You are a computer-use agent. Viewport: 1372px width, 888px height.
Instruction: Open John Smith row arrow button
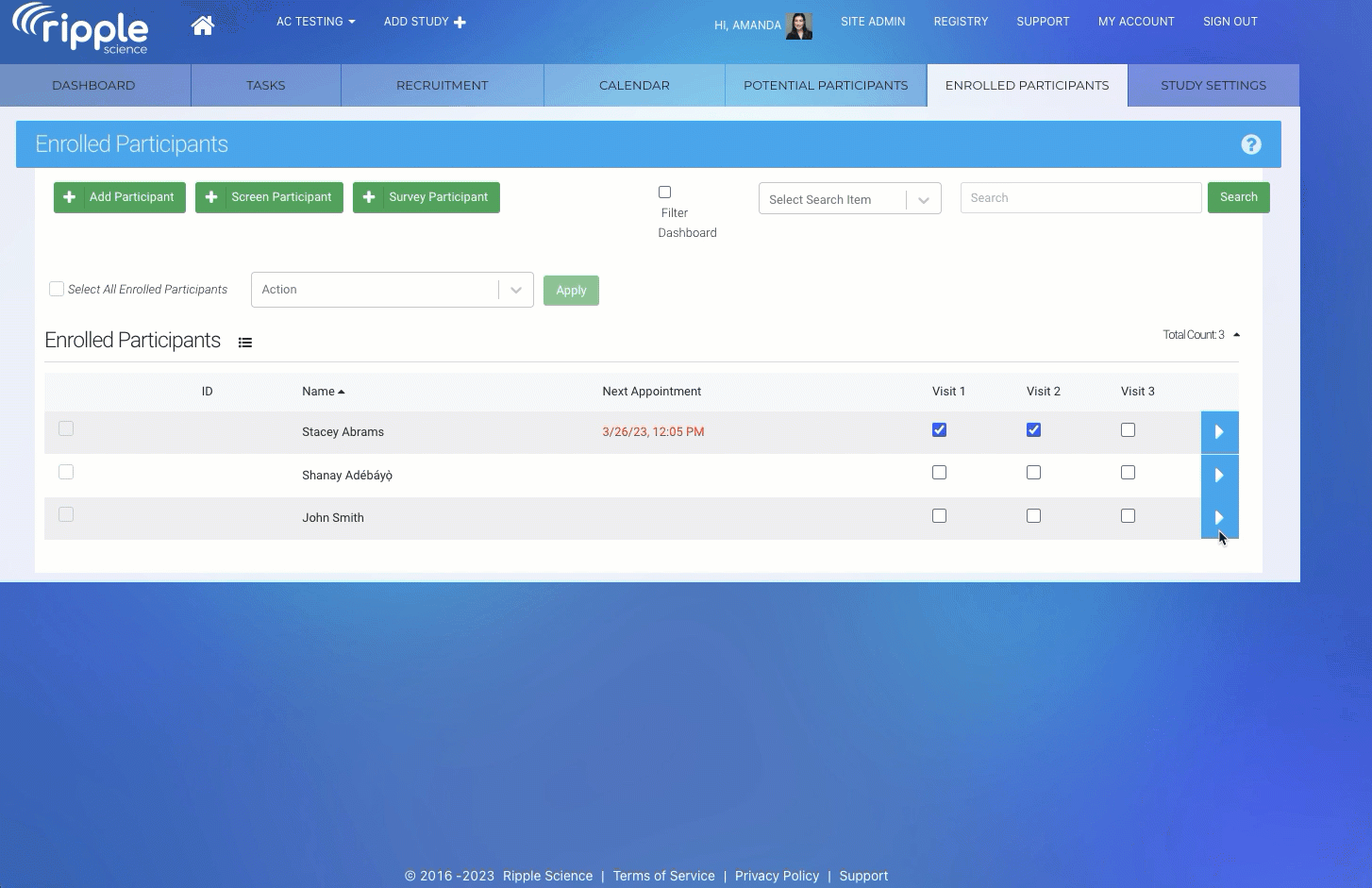(1219, 518)
